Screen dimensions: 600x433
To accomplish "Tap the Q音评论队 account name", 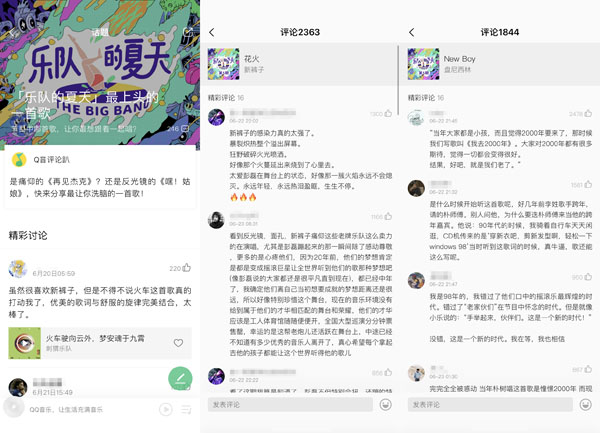I will click(x=52, y=160).
